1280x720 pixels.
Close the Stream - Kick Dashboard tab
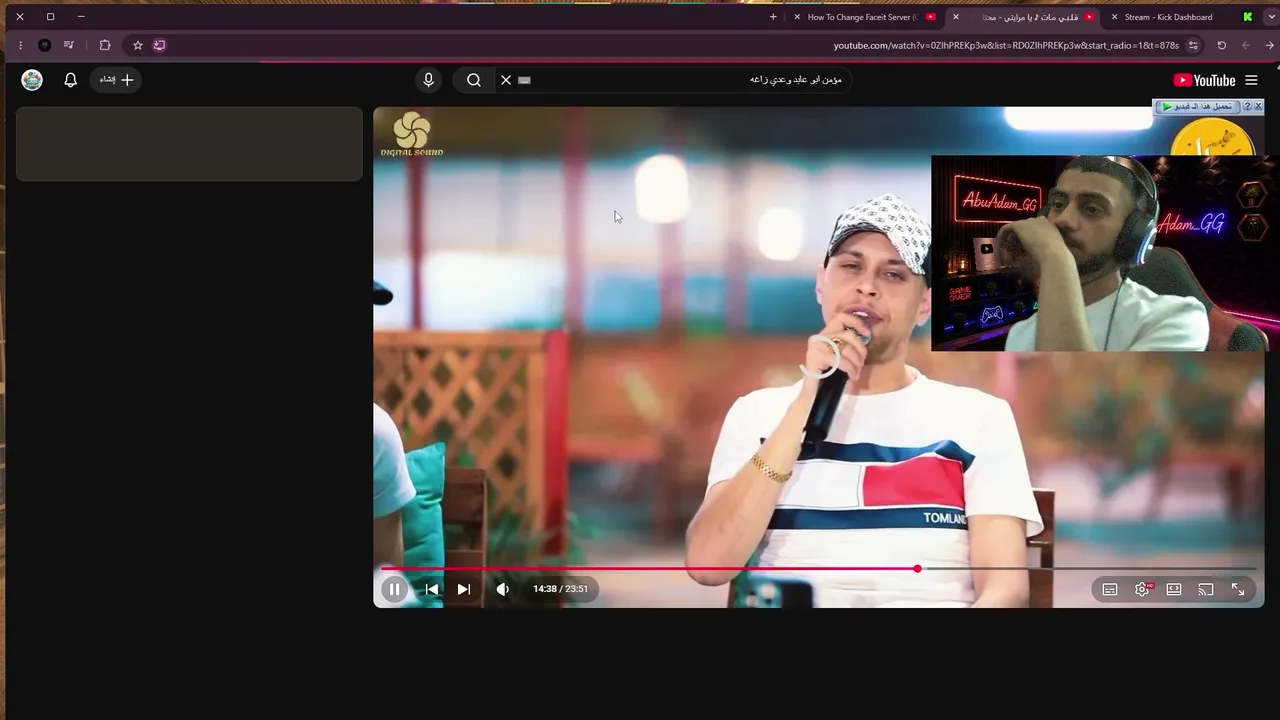tap(1114, 17)
